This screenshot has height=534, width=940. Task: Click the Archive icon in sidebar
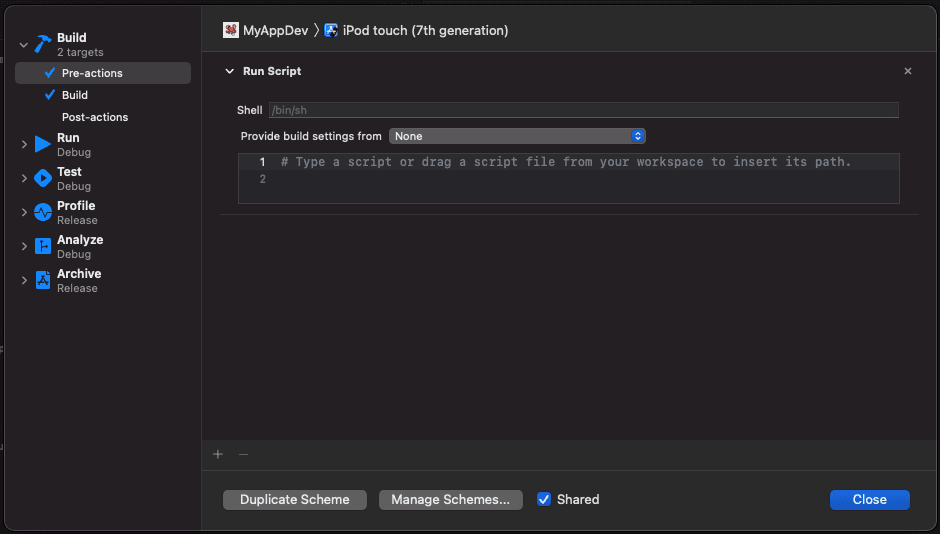point(43,280)
